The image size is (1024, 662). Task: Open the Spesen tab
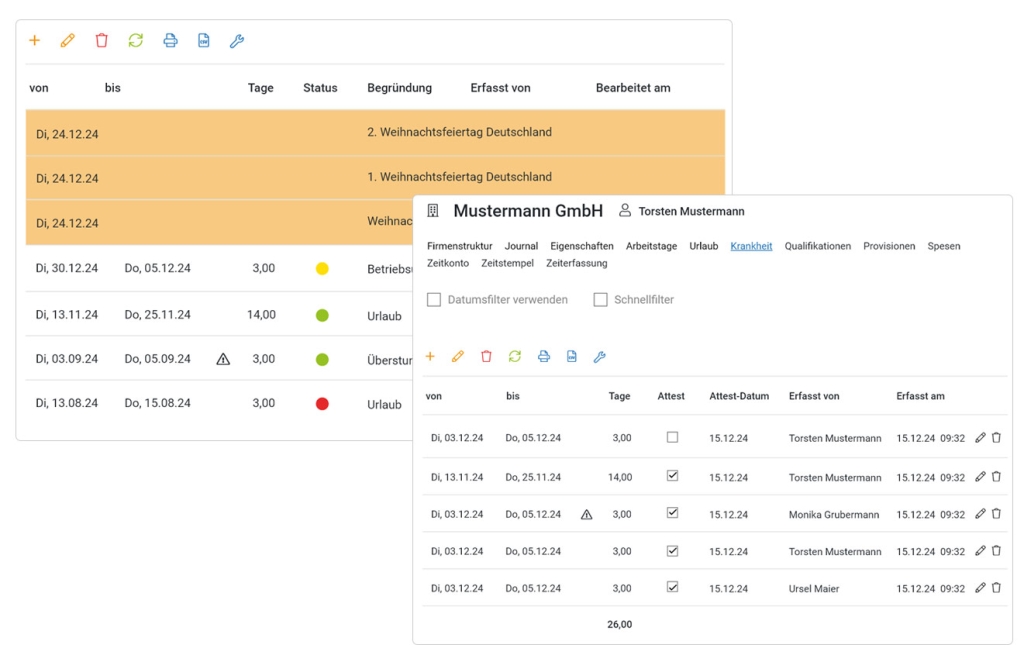pos(944,246)
